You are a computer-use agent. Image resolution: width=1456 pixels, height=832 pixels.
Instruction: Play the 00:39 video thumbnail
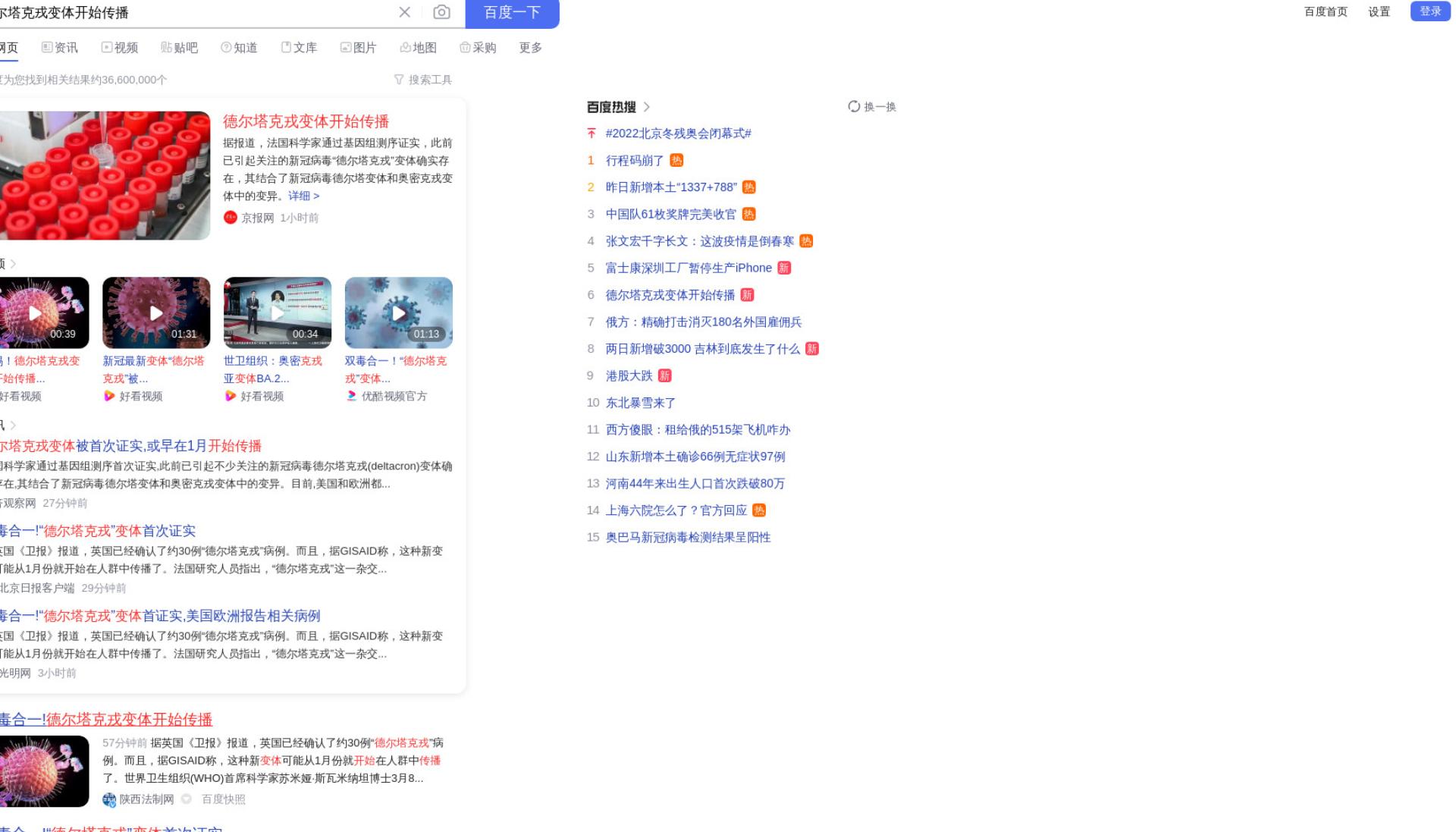tap(44, 312)
